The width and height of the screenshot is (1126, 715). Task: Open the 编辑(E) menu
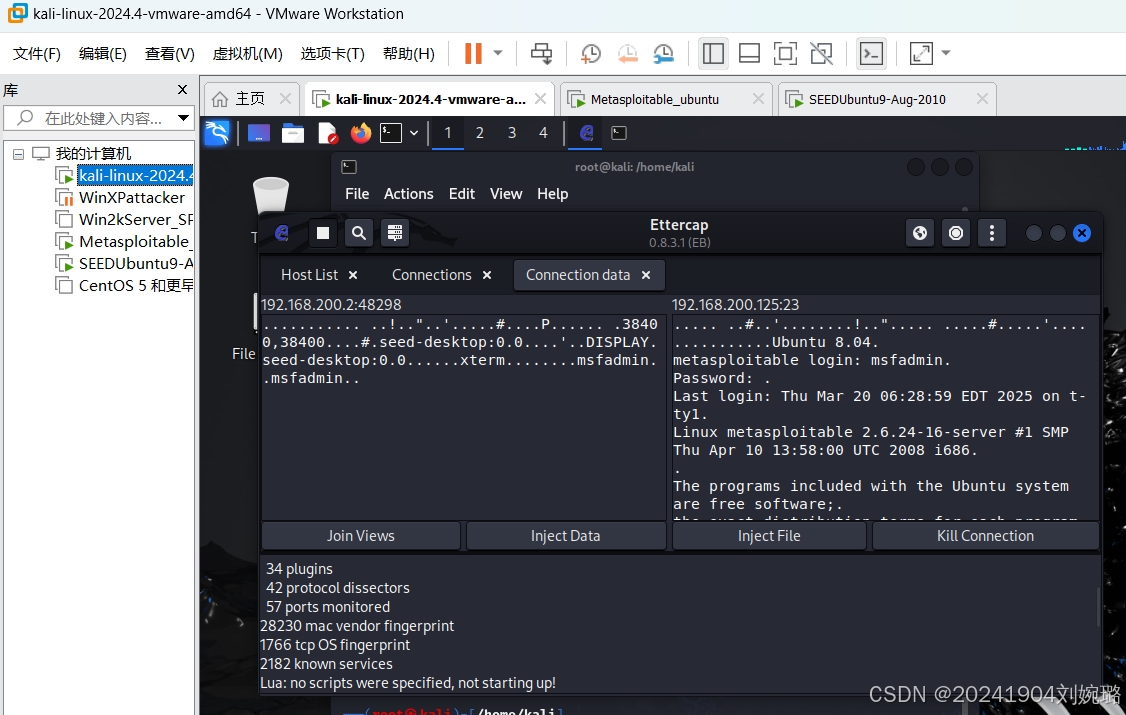point(103,54)
